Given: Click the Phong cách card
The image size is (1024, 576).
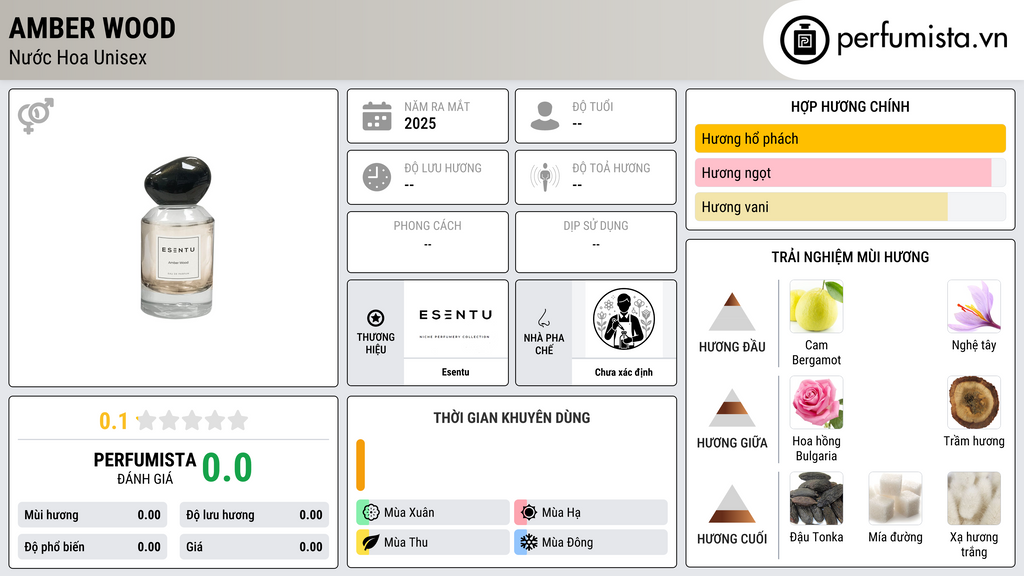Looking at the screenshot, I should point(428,242).
